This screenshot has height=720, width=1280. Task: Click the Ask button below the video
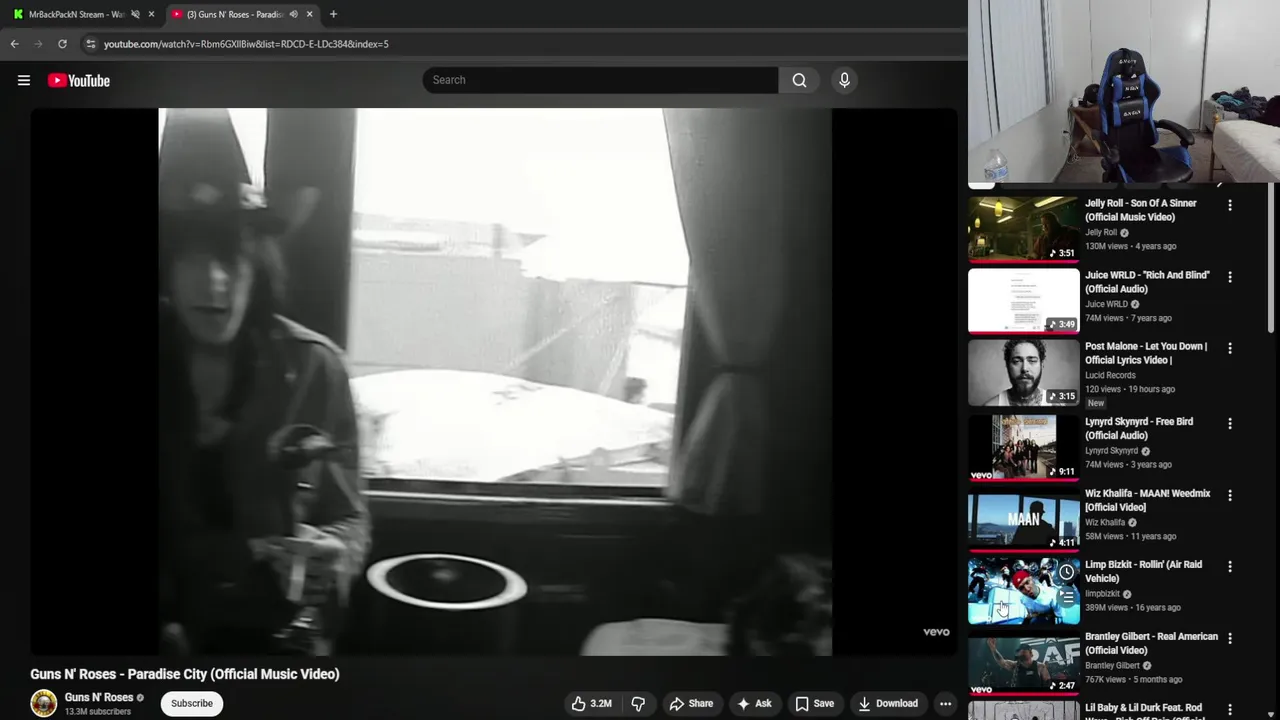click(754, 703)
